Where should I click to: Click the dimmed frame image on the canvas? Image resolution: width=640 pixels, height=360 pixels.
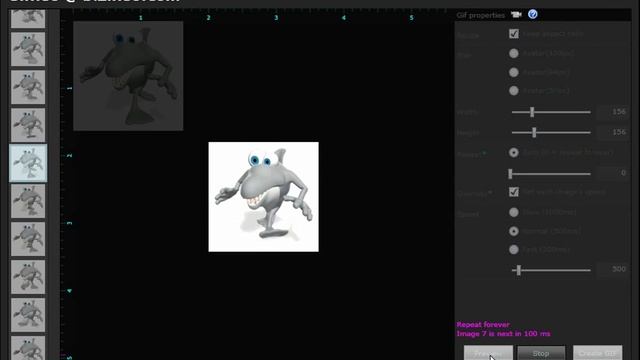128,76
